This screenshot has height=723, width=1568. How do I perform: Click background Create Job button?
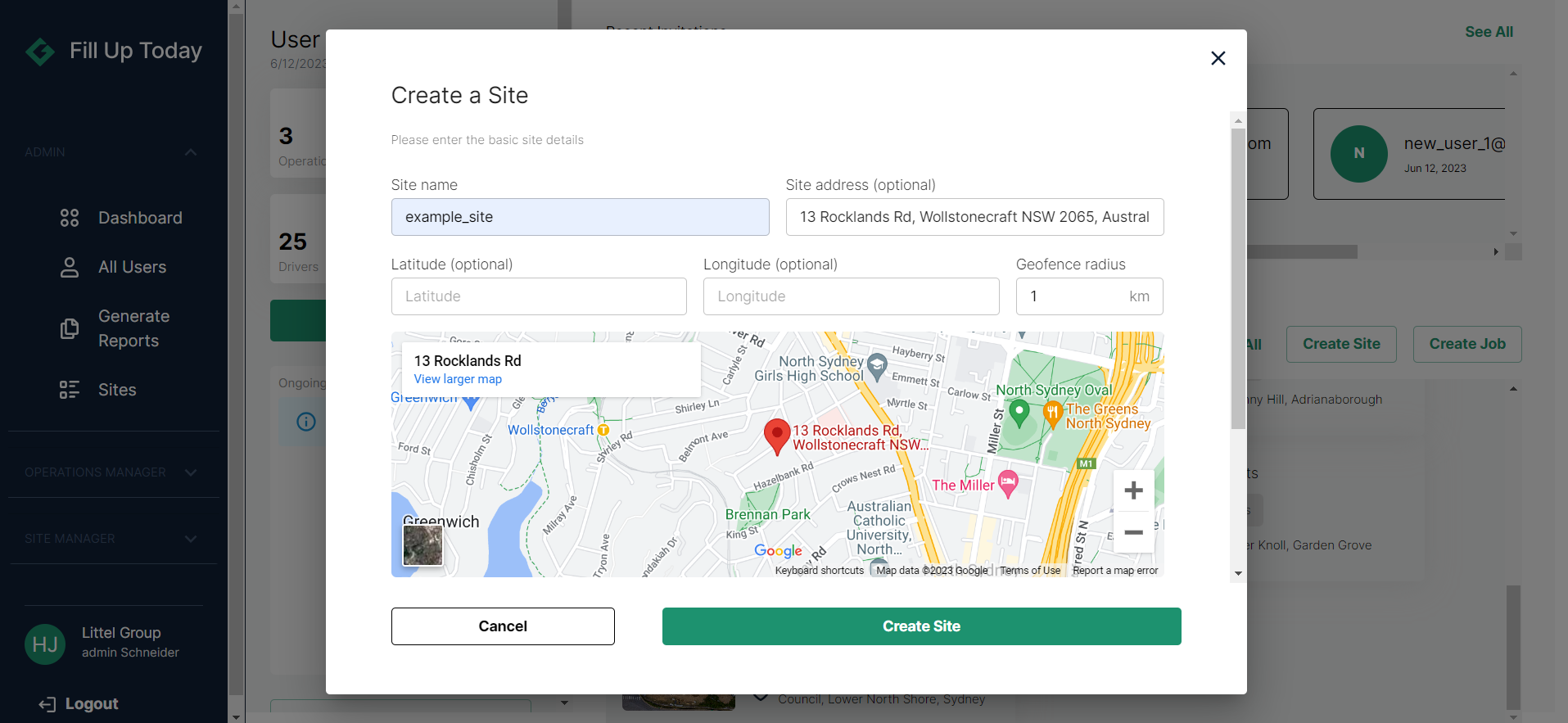tap(1467, 344)
